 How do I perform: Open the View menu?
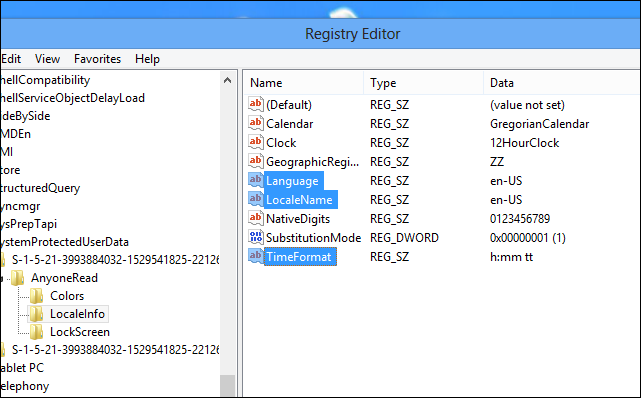pyautogui.click(x=47, y=59)
